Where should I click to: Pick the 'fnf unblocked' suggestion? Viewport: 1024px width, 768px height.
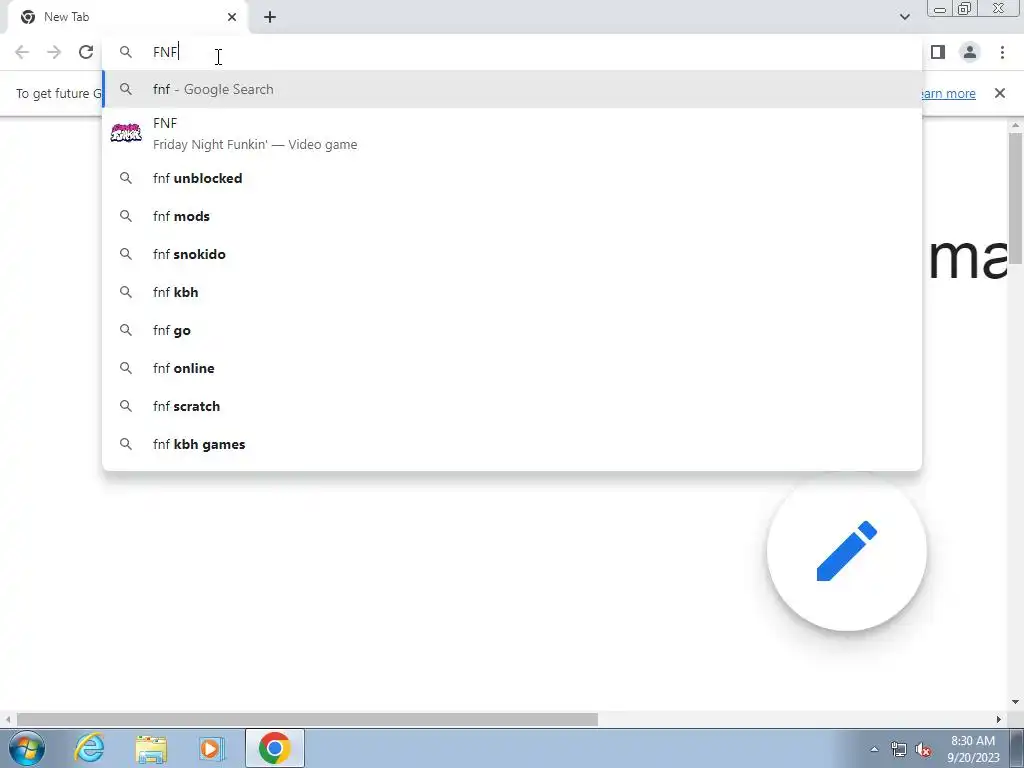pos(512,178)
